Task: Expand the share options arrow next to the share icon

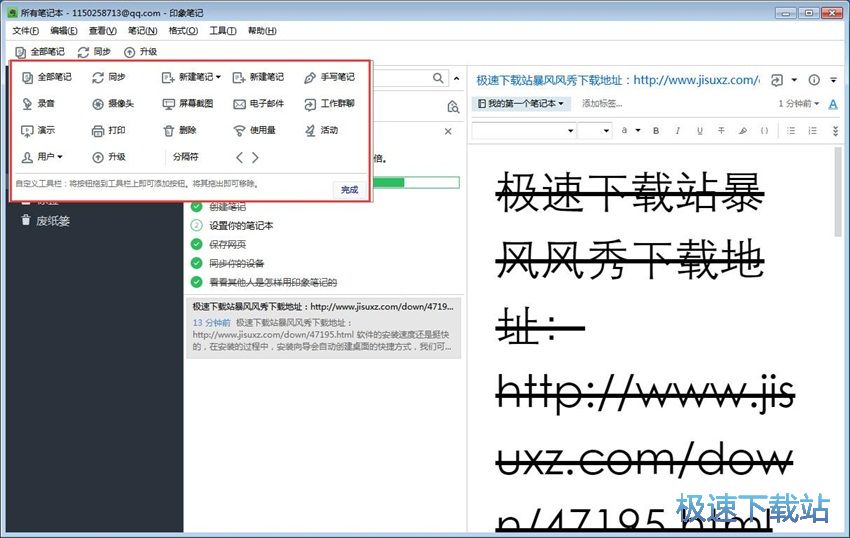Action: [x=794, y=80]
